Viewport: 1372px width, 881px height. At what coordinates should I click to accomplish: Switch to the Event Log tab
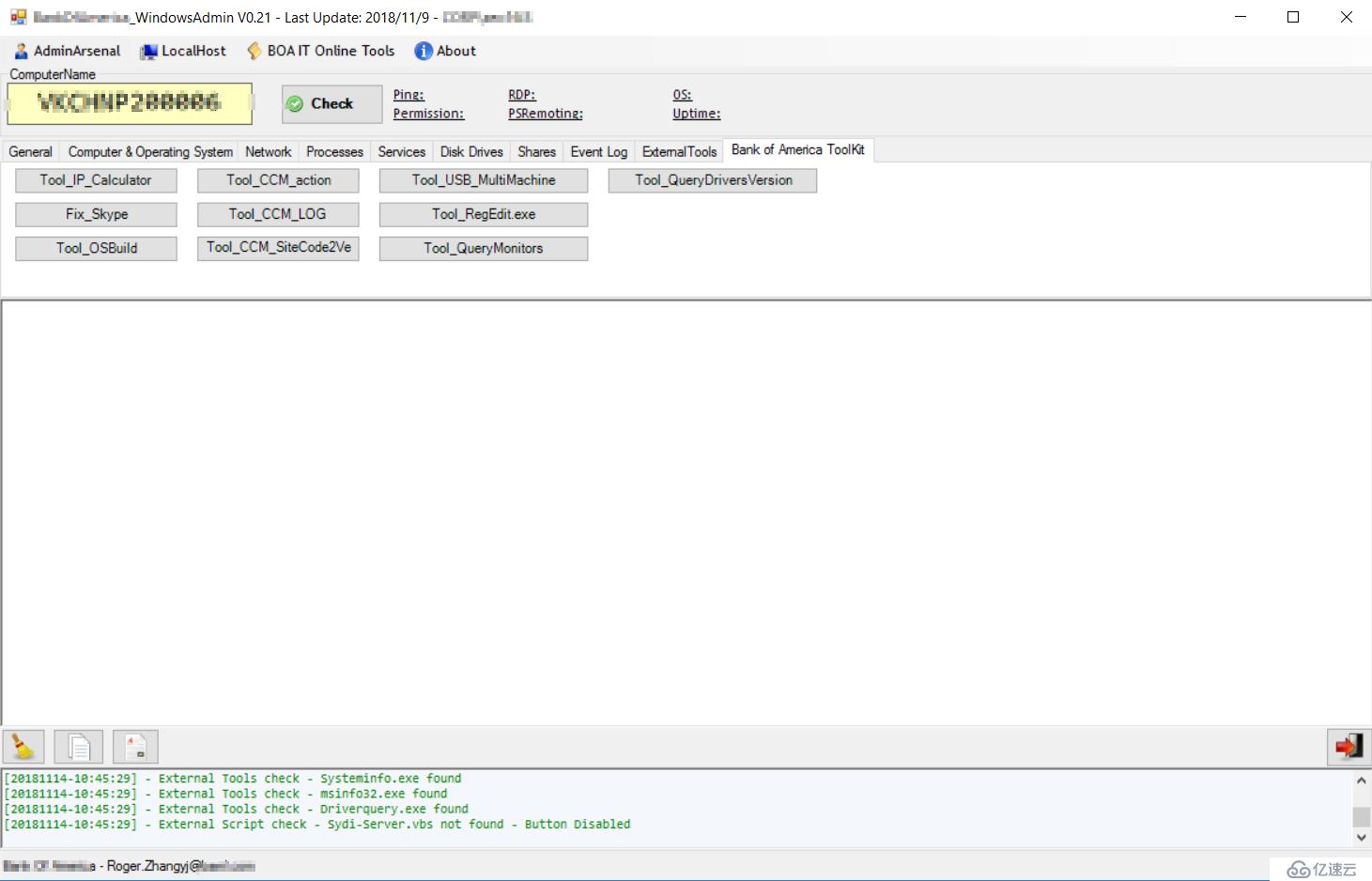point(599,151)
